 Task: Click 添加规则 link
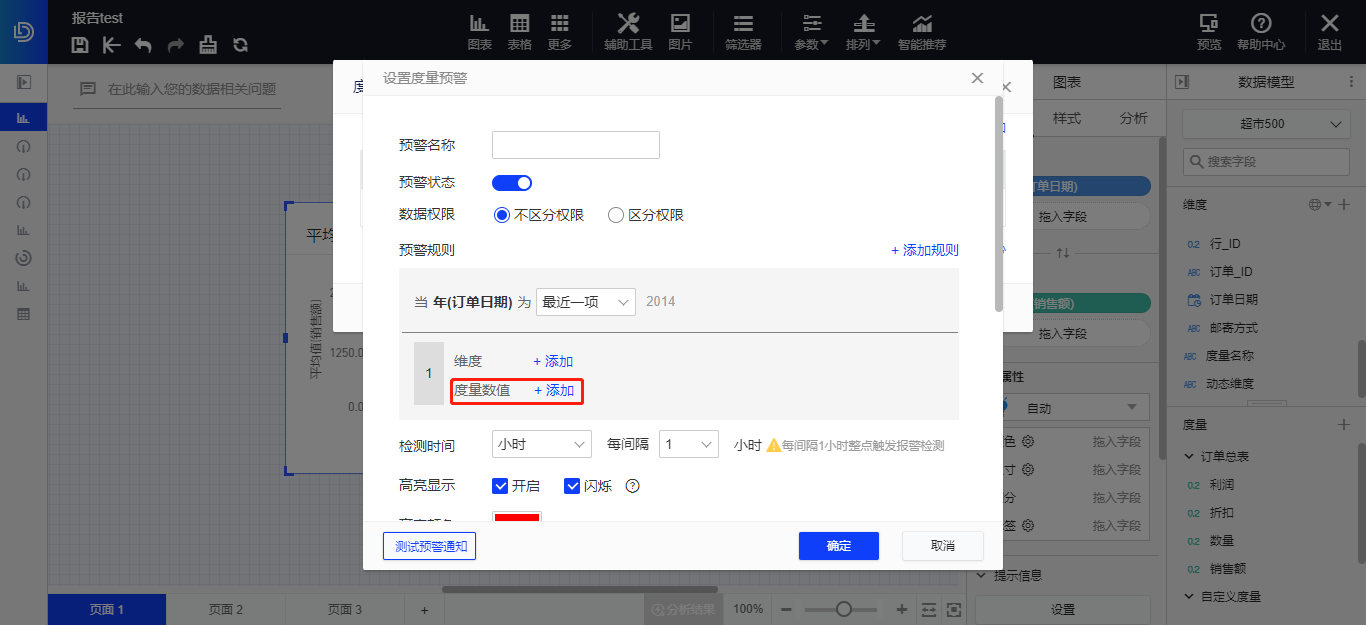925,250
